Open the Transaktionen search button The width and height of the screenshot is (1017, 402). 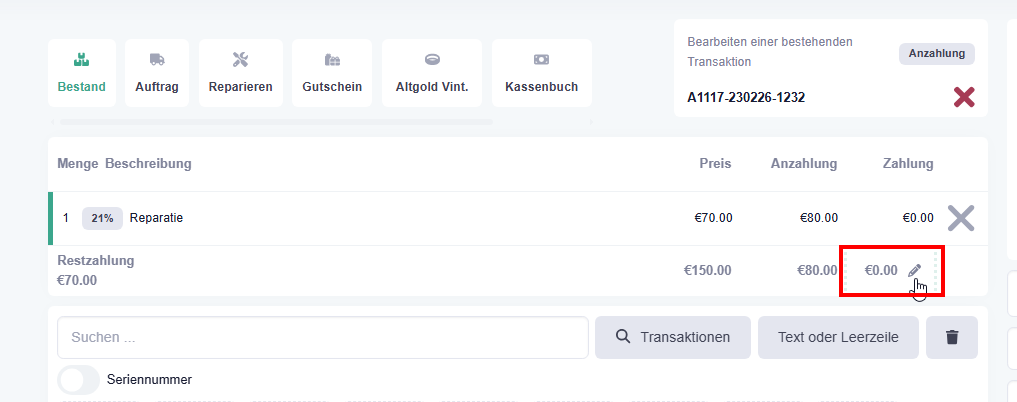pos(672,337)
